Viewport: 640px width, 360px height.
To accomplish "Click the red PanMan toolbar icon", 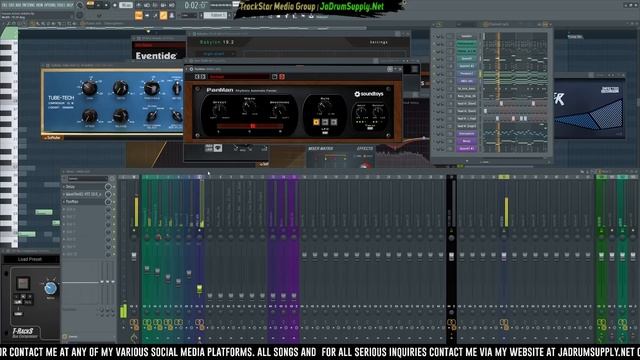I will point(282,76).
